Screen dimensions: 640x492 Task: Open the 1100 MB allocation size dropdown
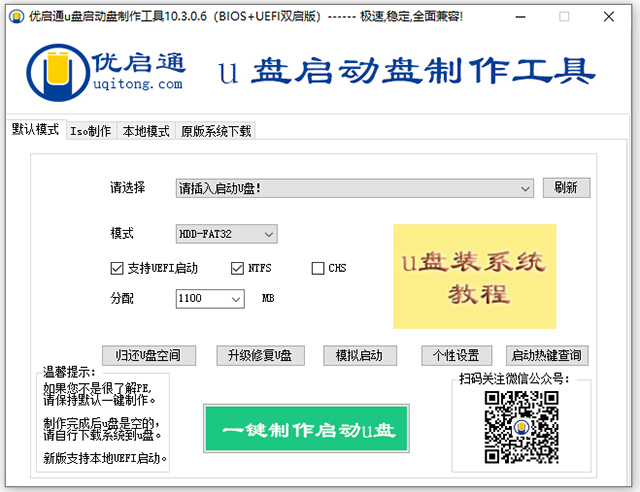tap(210, 299)
